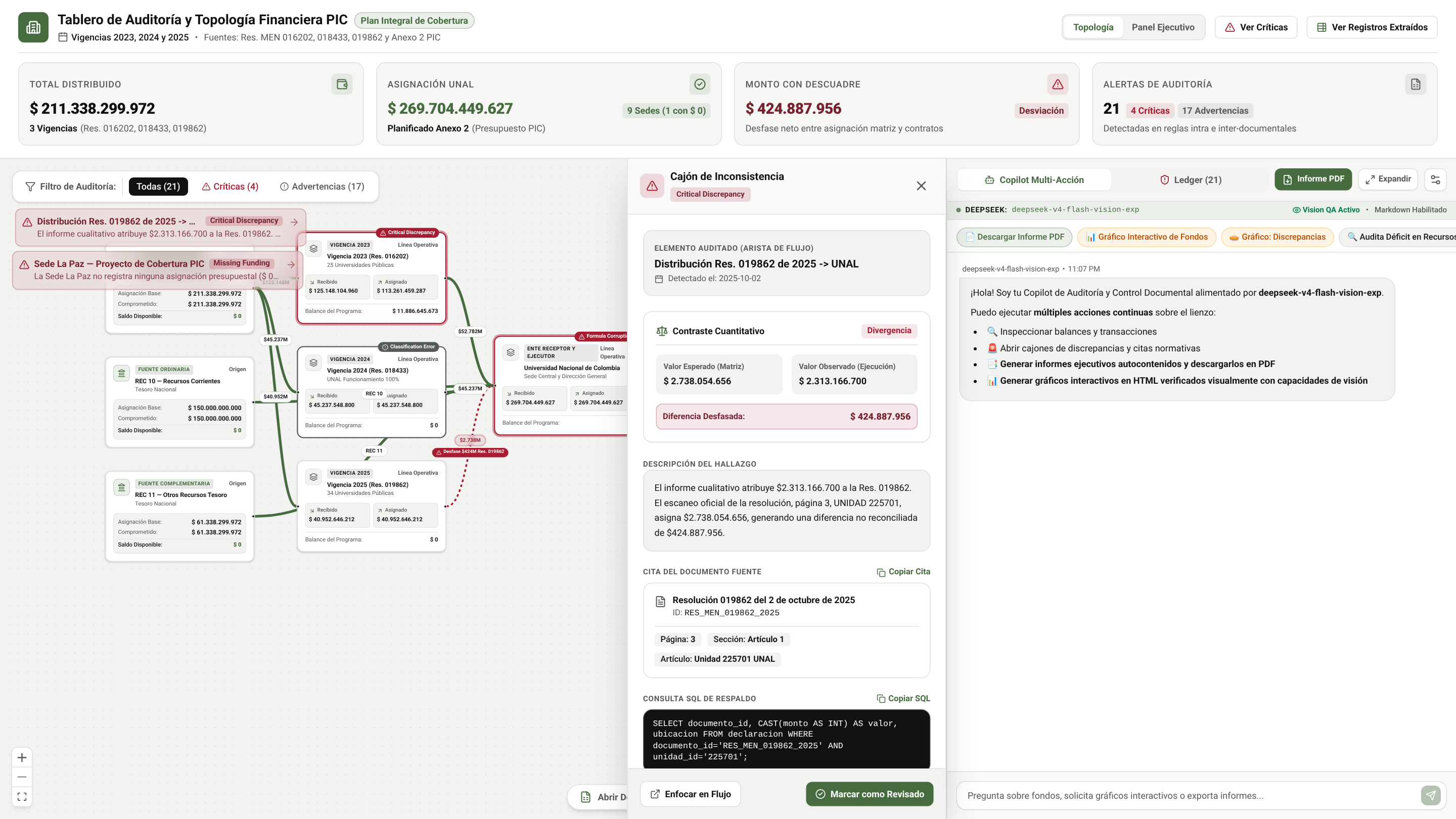Click the Ver Críticas button

1256,27
